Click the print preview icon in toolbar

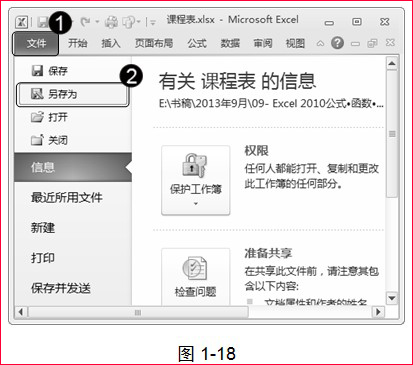tap(129, 22)
